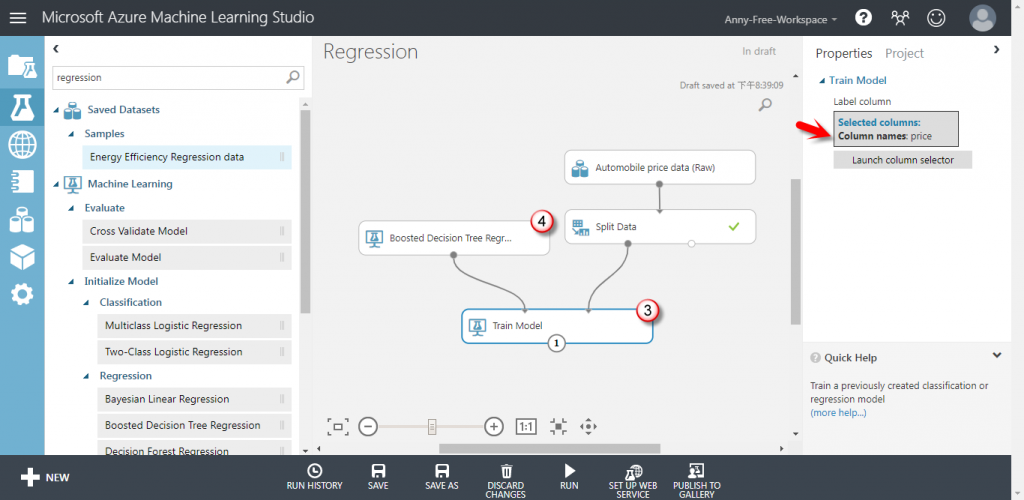Click the fit-to-window zoom icon
Screen dimensions: 1024x500
point(338,427)
